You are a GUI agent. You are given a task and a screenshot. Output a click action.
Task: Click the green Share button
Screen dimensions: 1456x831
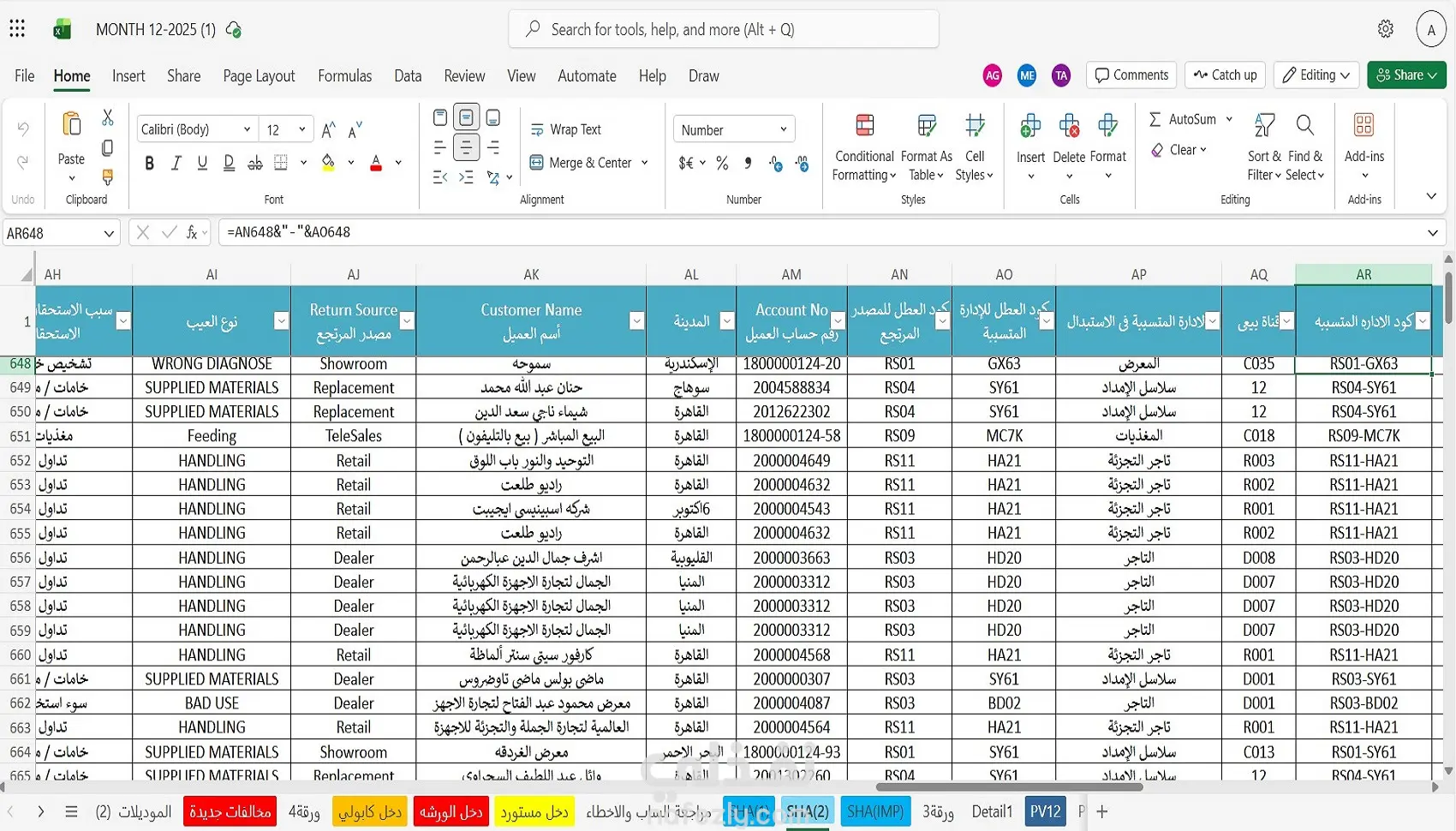(1406, 75)
